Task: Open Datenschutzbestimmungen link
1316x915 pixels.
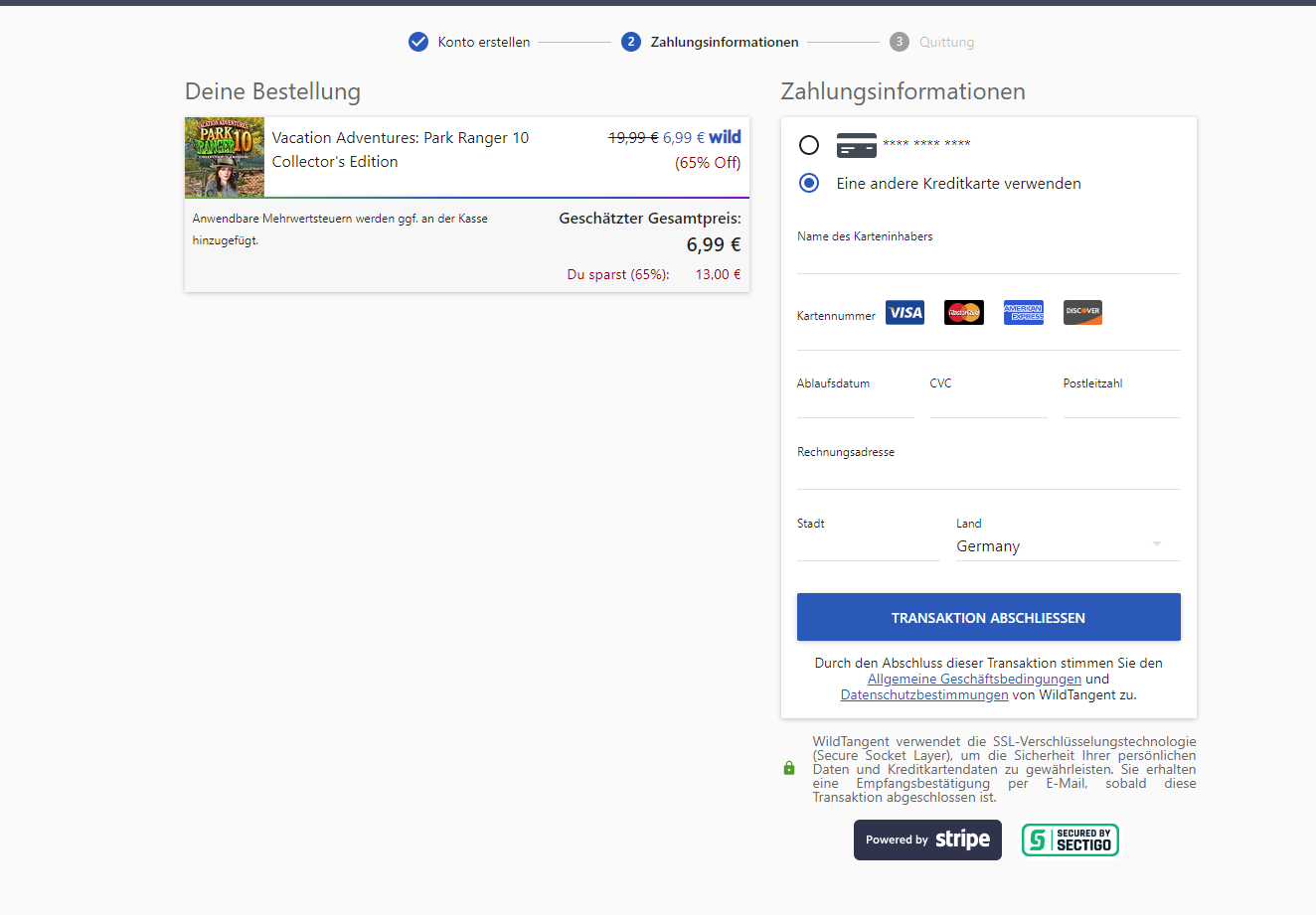Action: coord(924,695)
